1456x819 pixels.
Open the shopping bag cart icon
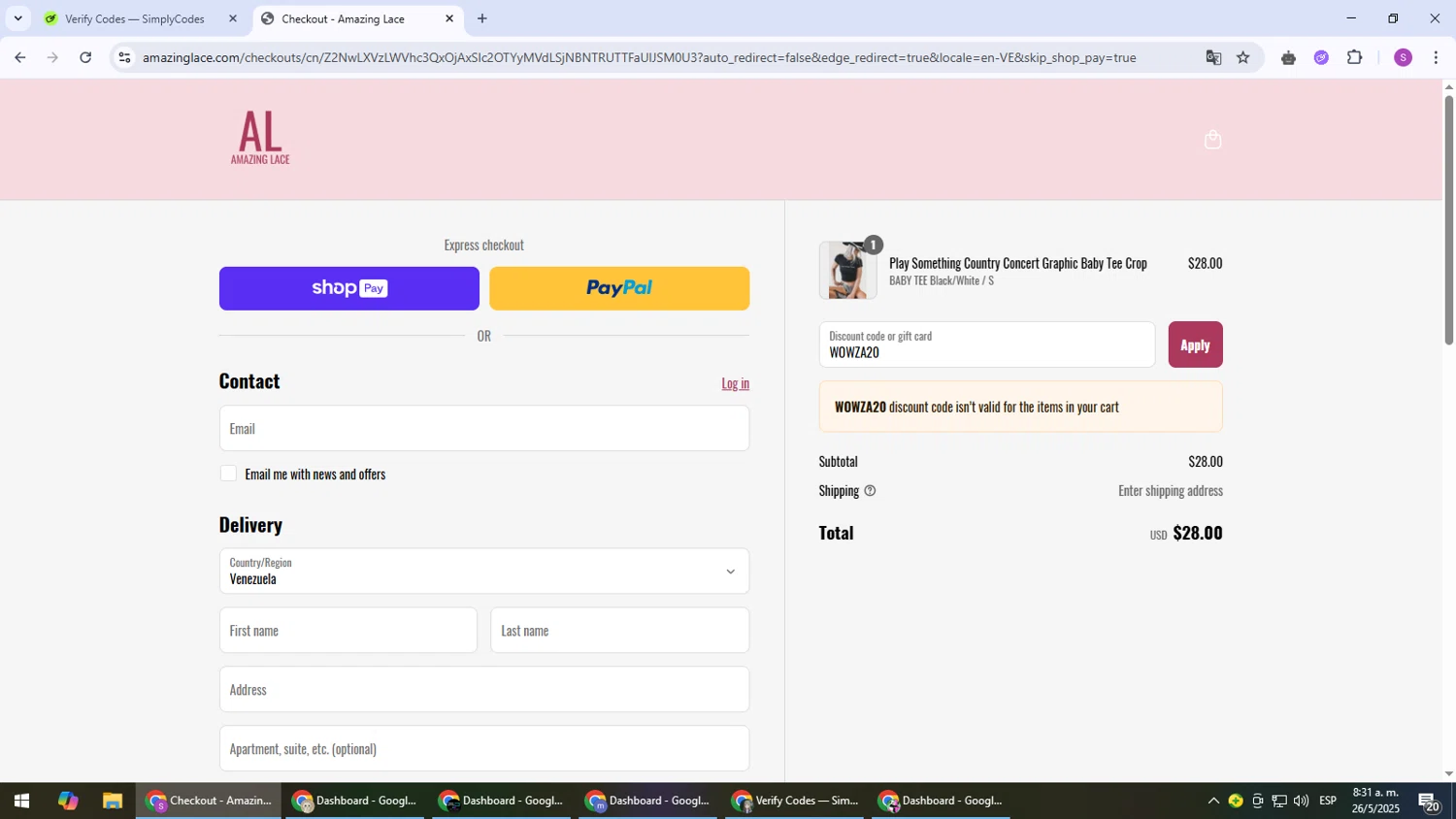click(x=1212, y=140)
